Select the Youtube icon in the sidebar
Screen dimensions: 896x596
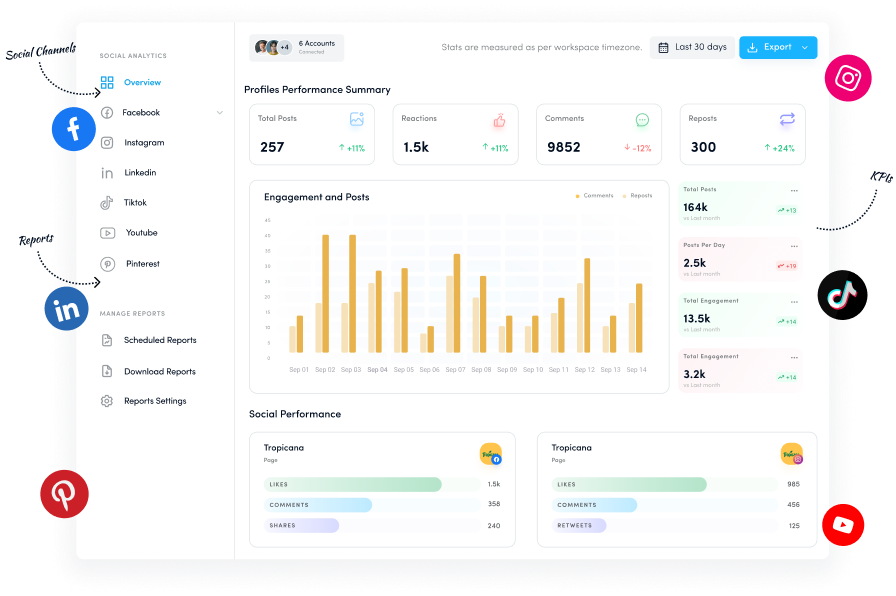pos(107,232)
